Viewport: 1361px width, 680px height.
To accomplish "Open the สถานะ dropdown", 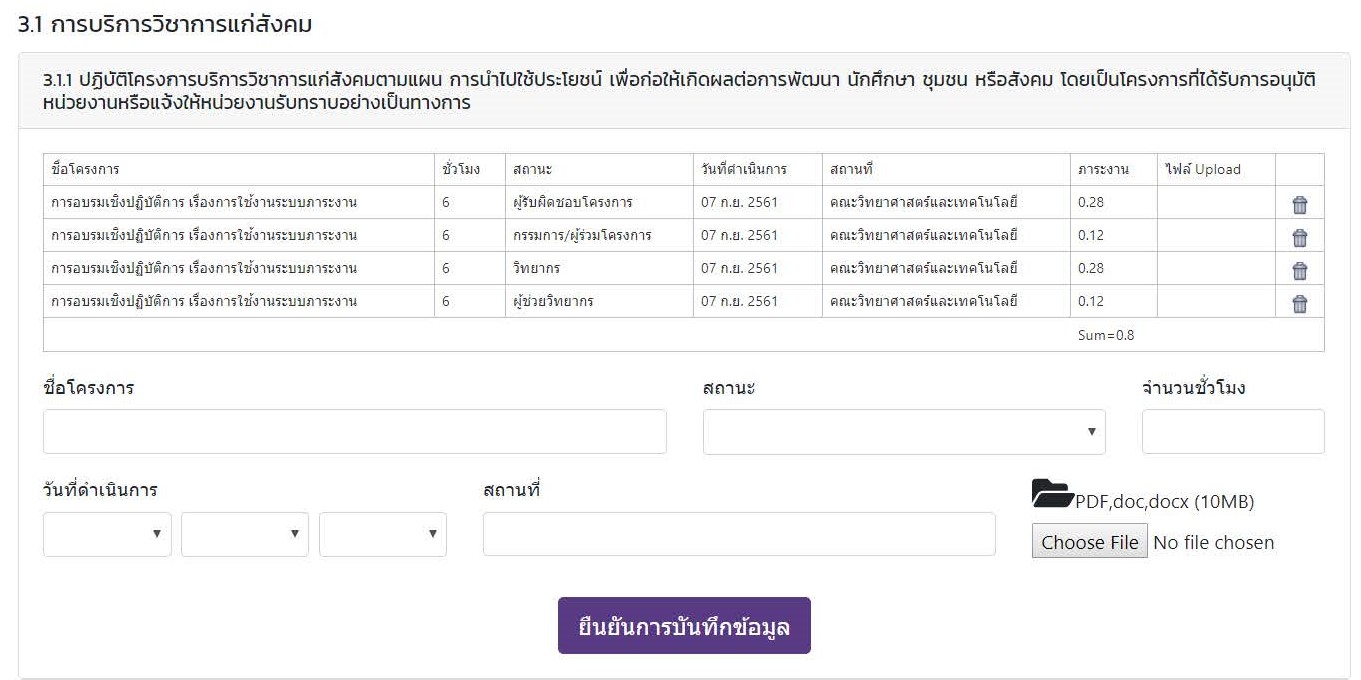I will [x=903, y=432].
